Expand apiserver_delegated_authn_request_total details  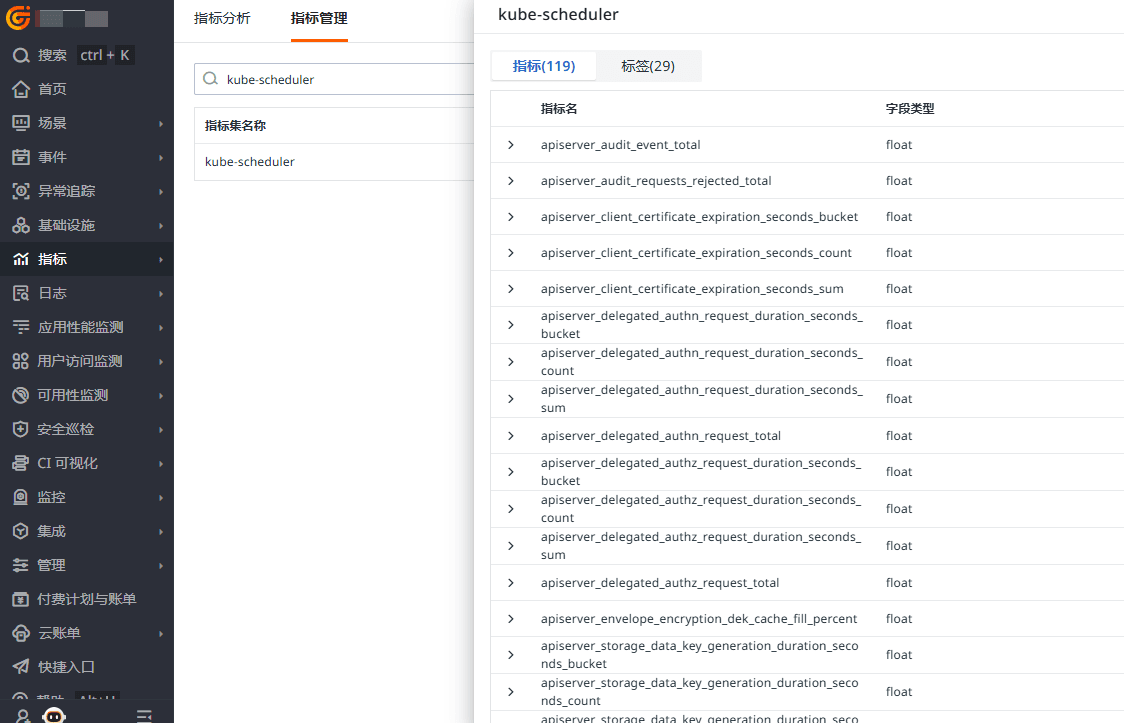click(511, 435)
